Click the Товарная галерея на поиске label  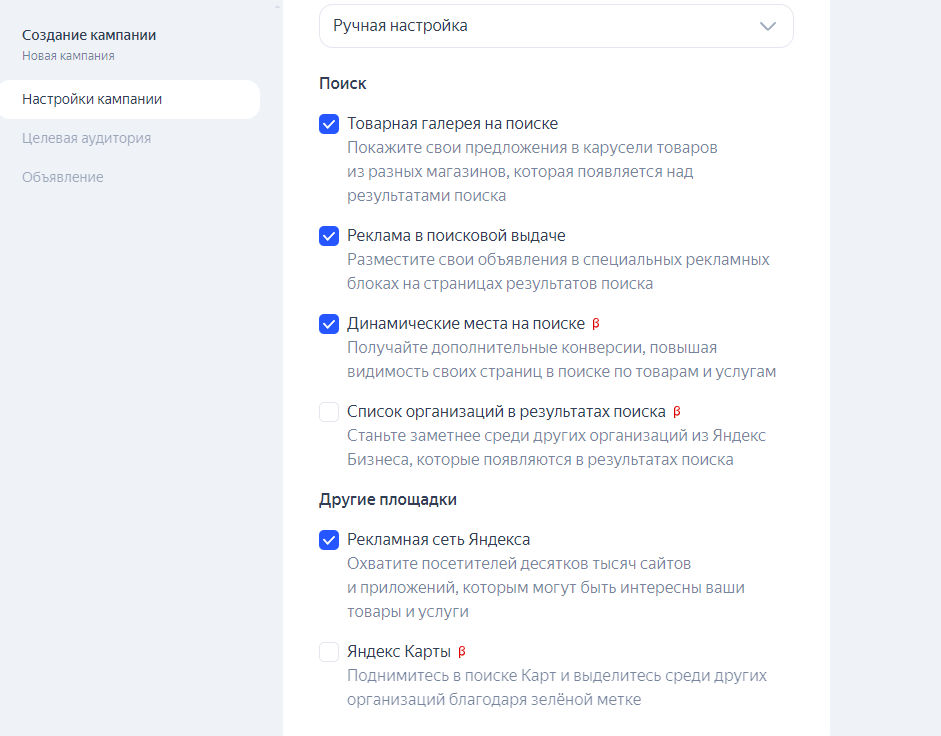[x=452, y=124]
